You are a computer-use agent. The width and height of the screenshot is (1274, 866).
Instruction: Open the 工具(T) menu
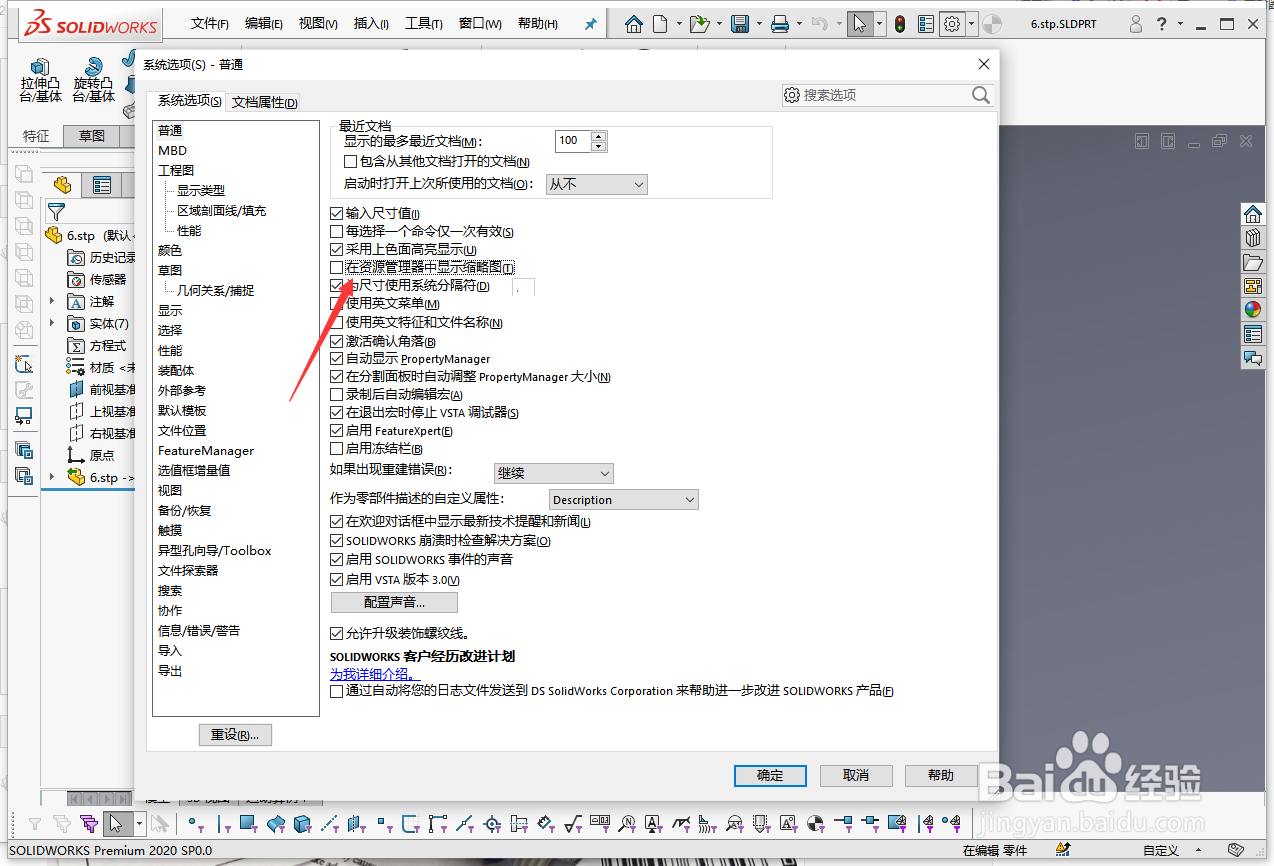point(424,24)
